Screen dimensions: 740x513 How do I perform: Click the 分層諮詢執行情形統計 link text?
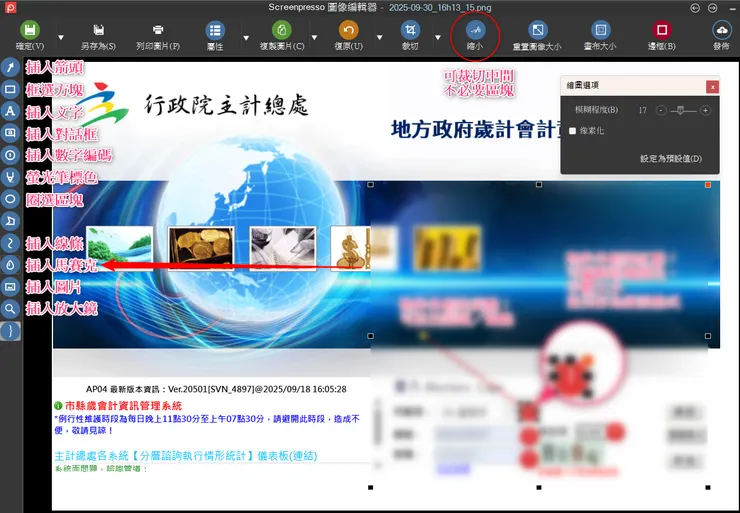(x=193, y=456)
